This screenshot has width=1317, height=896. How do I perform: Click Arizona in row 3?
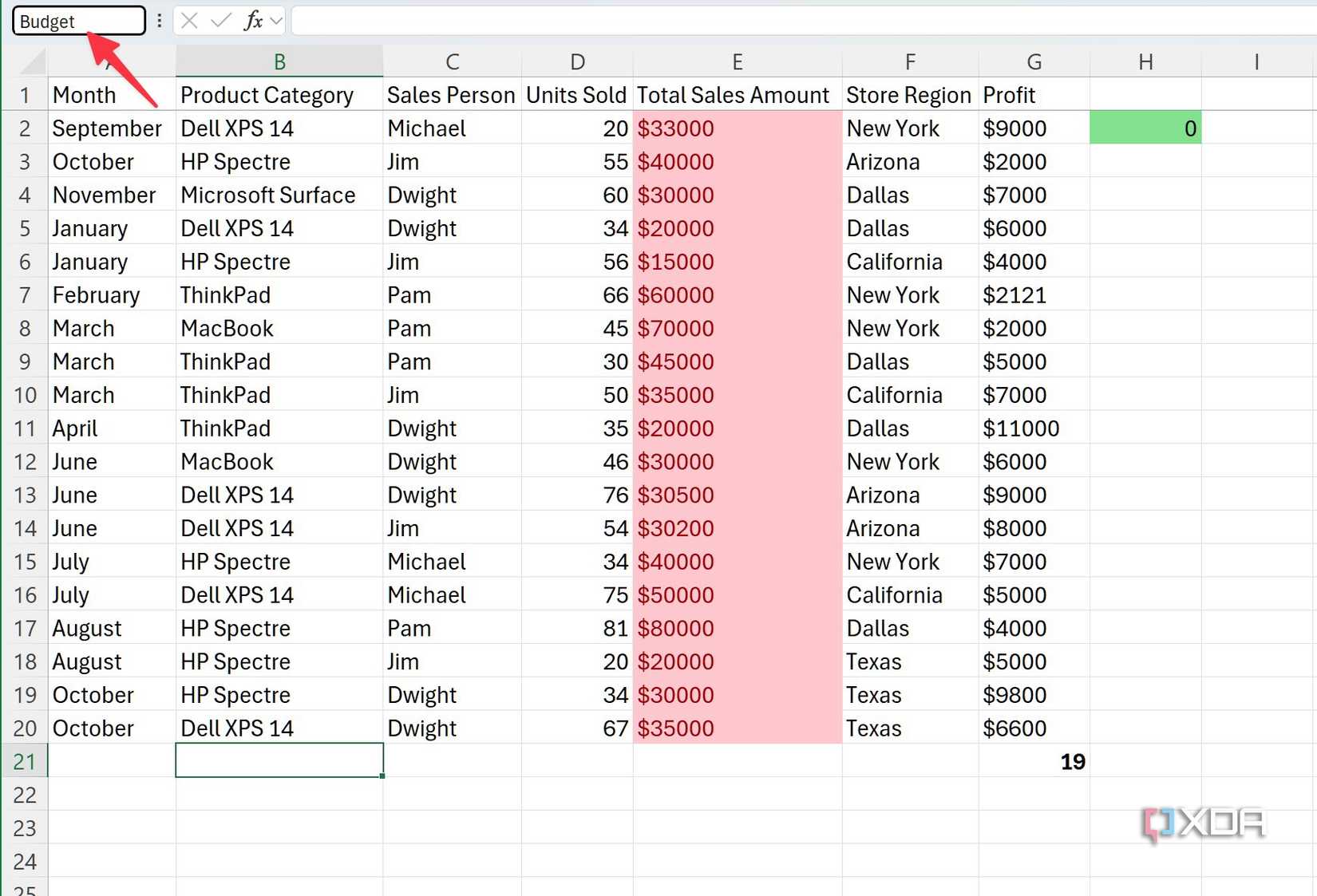[910, 162]
